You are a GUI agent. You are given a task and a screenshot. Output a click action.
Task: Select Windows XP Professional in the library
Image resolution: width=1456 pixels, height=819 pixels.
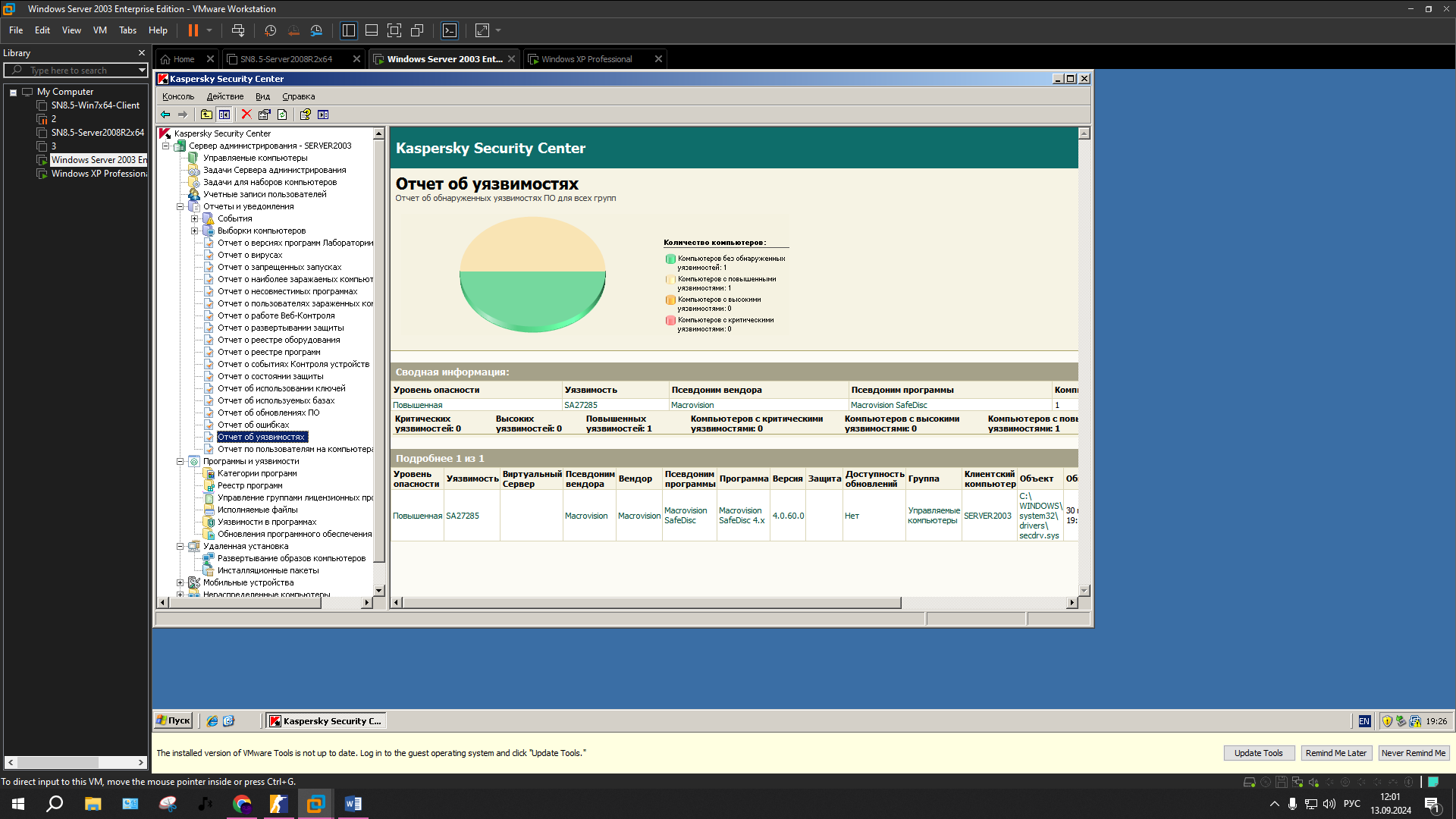[x=99, y=174]
